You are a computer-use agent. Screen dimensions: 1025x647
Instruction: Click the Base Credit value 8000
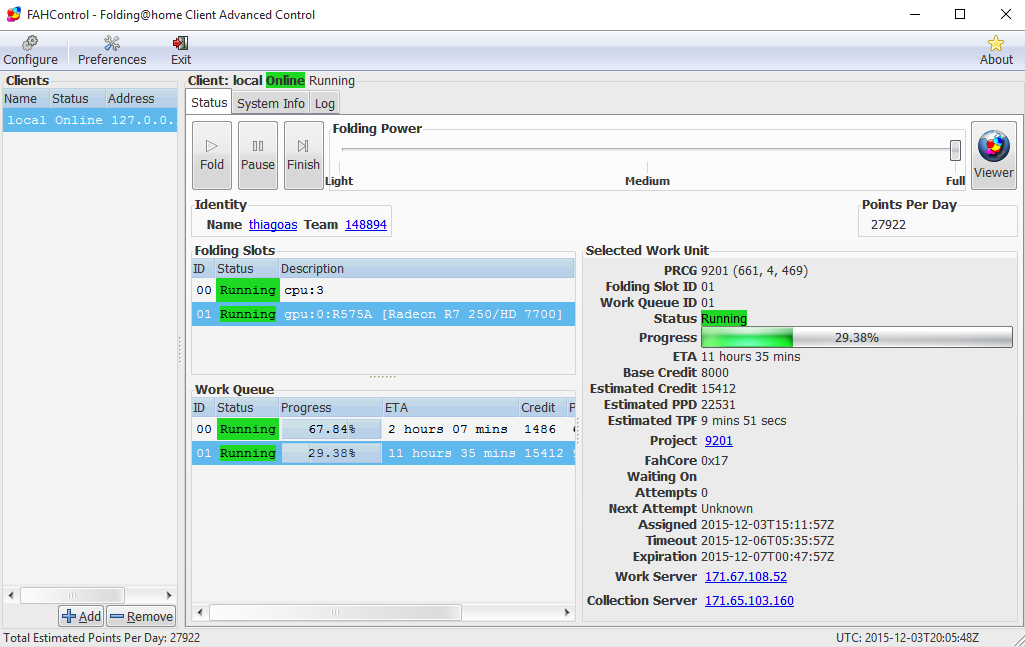click(714, 373)
